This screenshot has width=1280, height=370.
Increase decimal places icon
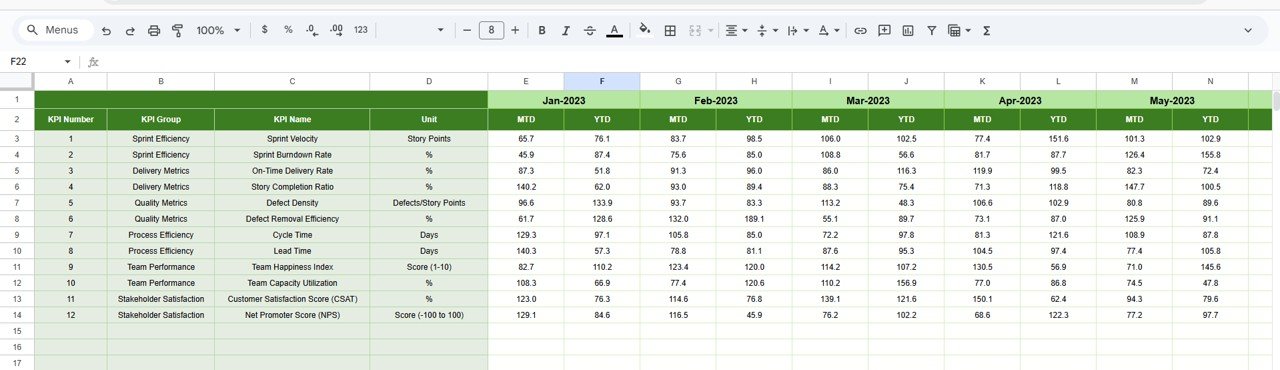[x=336, y=31]
